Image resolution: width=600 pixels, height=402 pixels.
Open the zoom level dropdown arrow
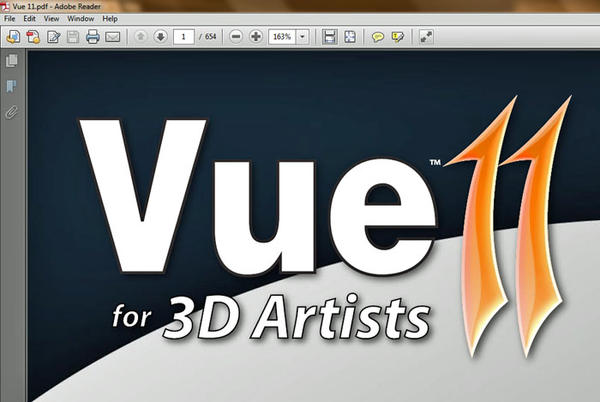tap(302, 37)
